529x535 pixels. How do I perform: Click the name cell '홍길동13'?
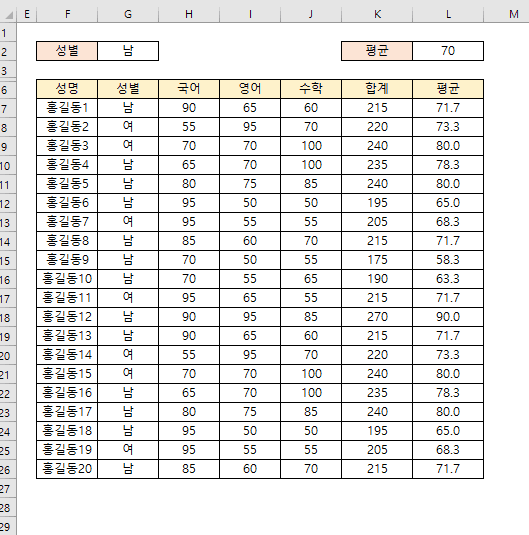67,336
